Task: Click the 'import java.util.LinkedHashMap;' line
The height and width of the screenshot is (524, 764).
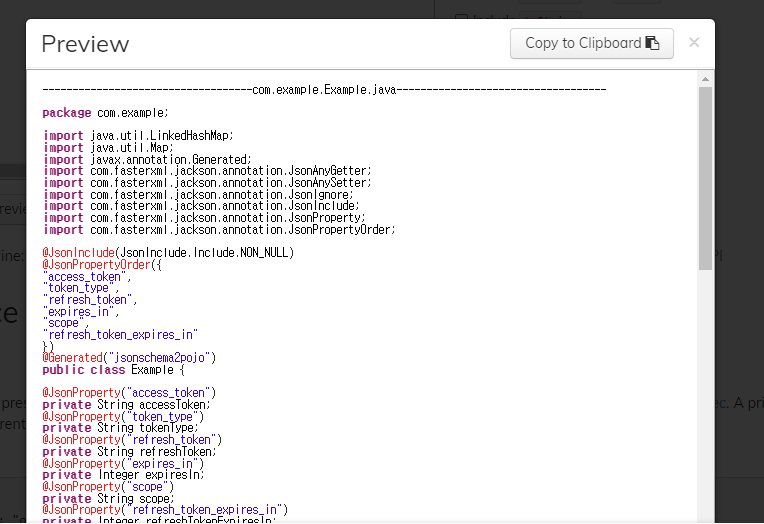Action: tap(138, 136)
